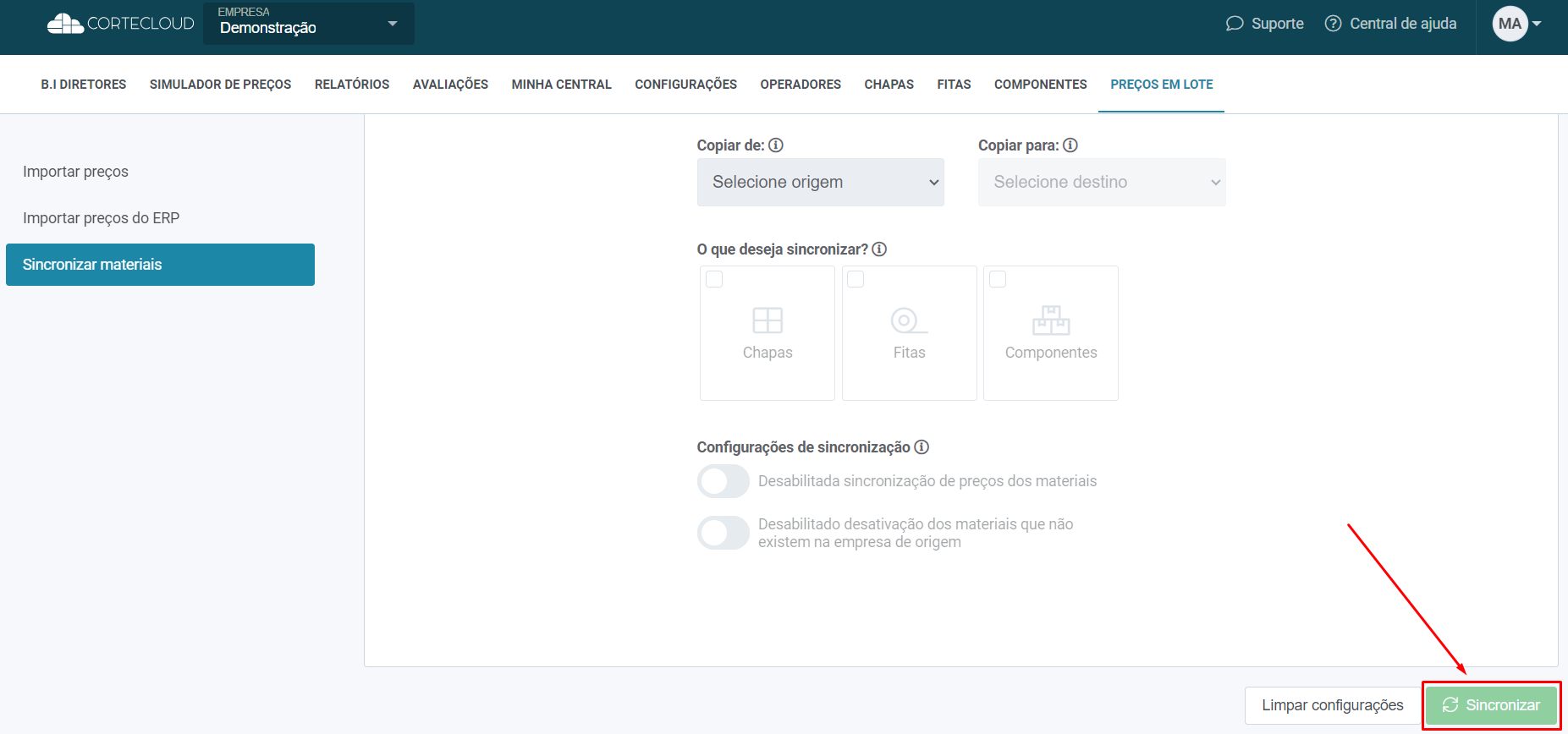1568x734 pixels.
Task: Switch to the Avaliações tab
Action: (x=451, y=85)
